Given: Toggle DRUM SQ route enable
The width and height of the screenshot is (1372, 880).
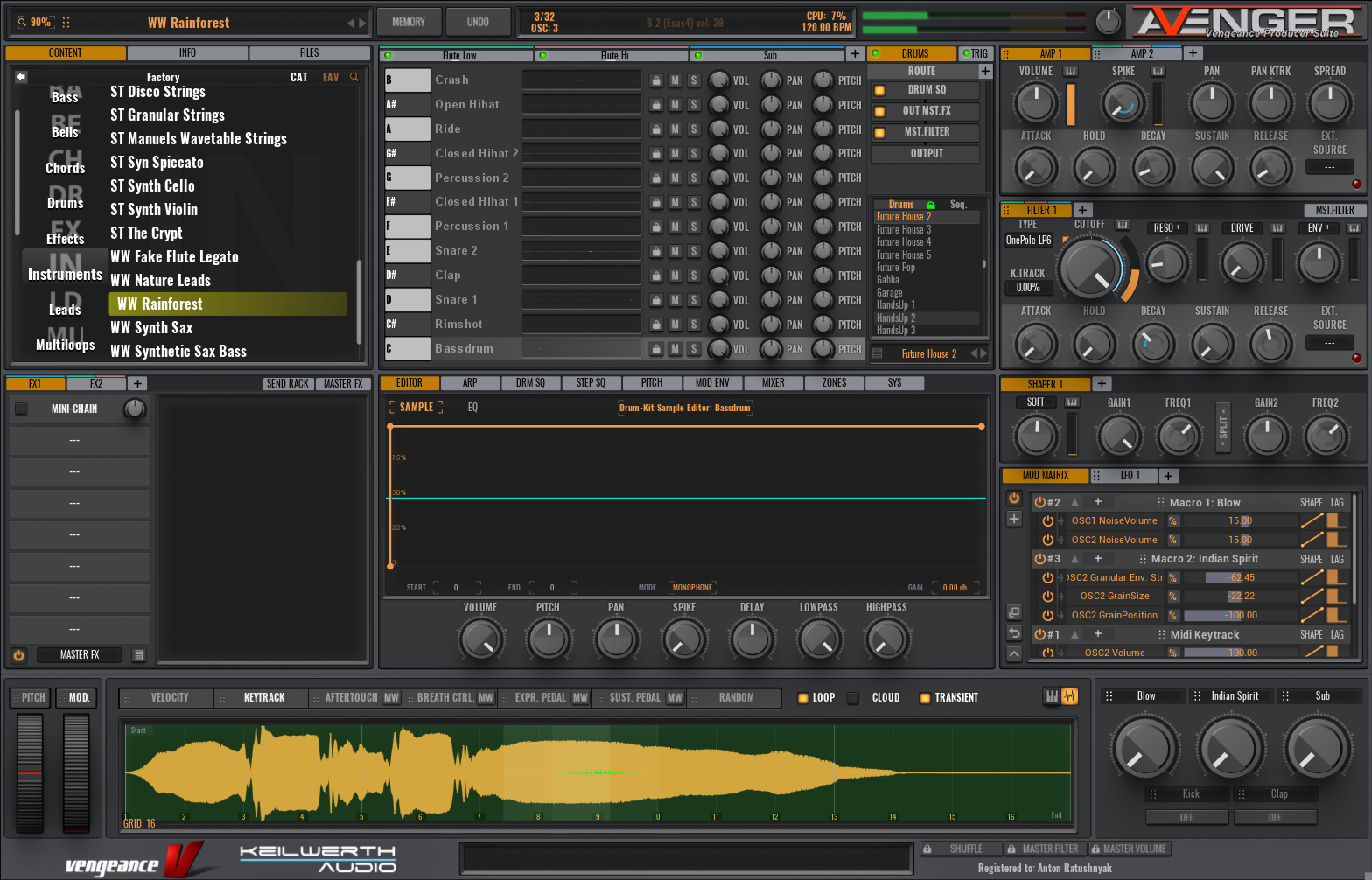Looking at the screenshot, I should coord(879,90).
